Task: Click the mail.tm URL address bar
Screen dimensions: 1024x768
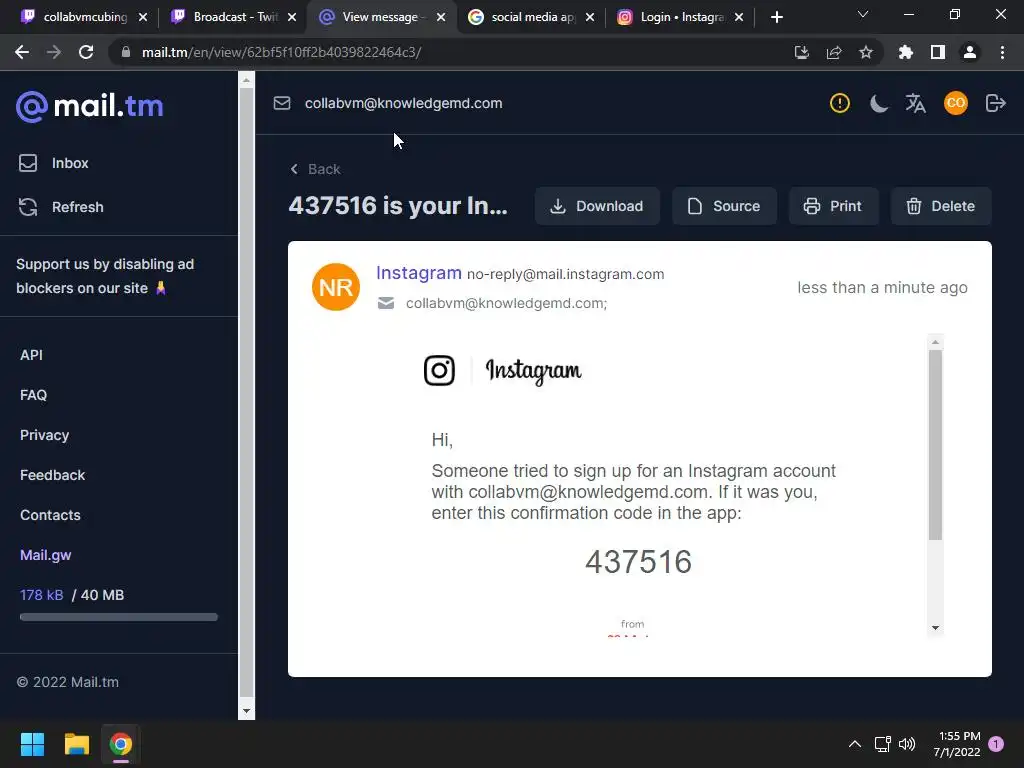Action: pos(281,52)
